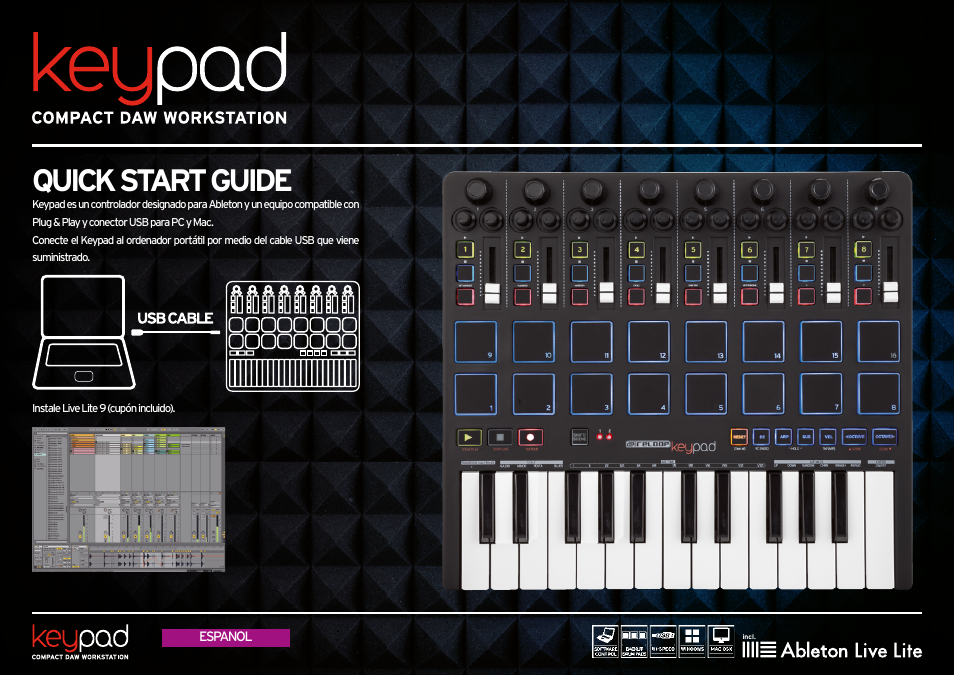Click yellow channel select button 2
The width and height of the screenshot is (954, 675).
coord(523,250)
